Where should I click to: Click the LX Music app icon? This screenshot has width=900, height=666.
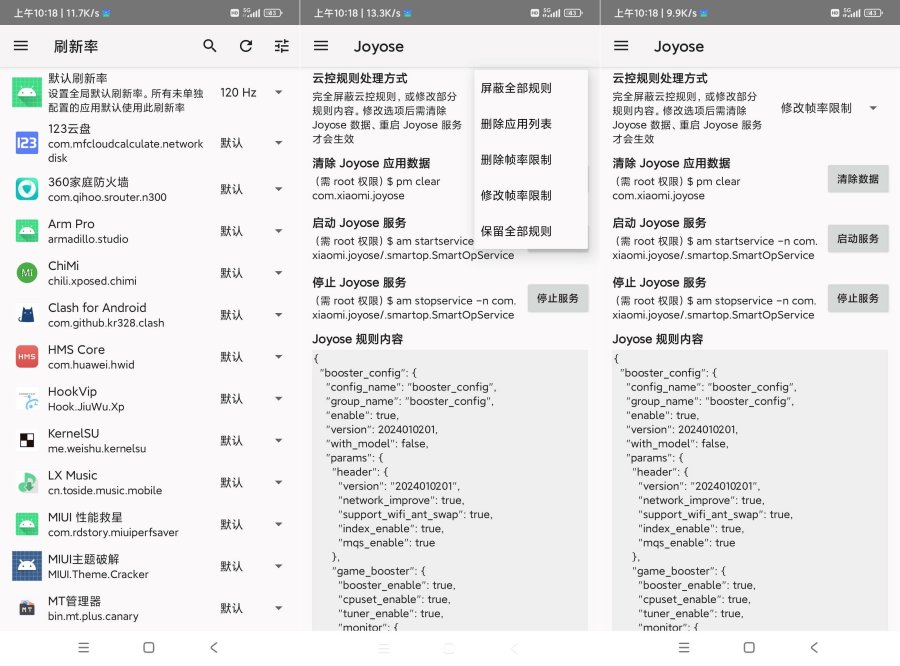(x=27, y=482)
